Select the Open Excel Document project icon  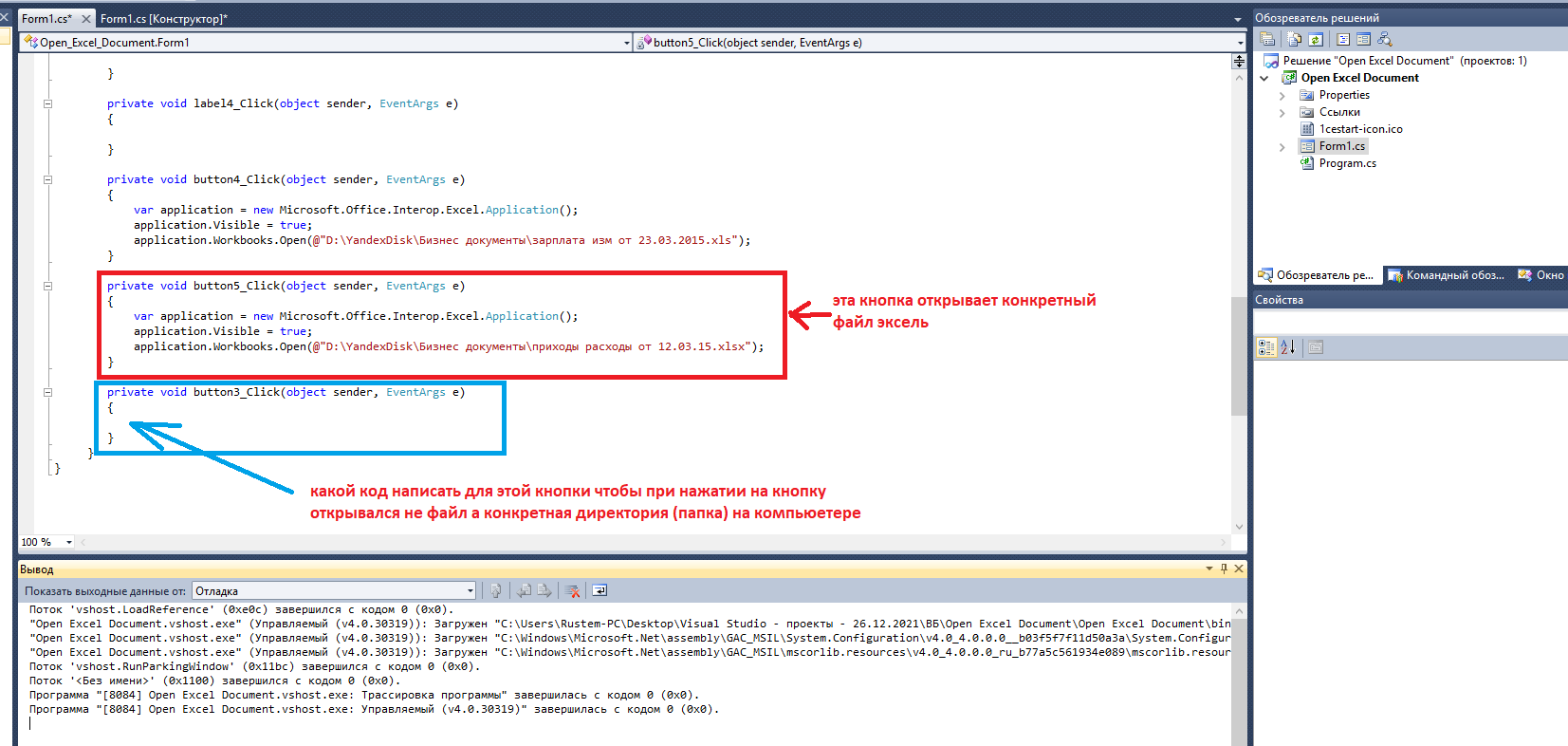pos(1290,78)
